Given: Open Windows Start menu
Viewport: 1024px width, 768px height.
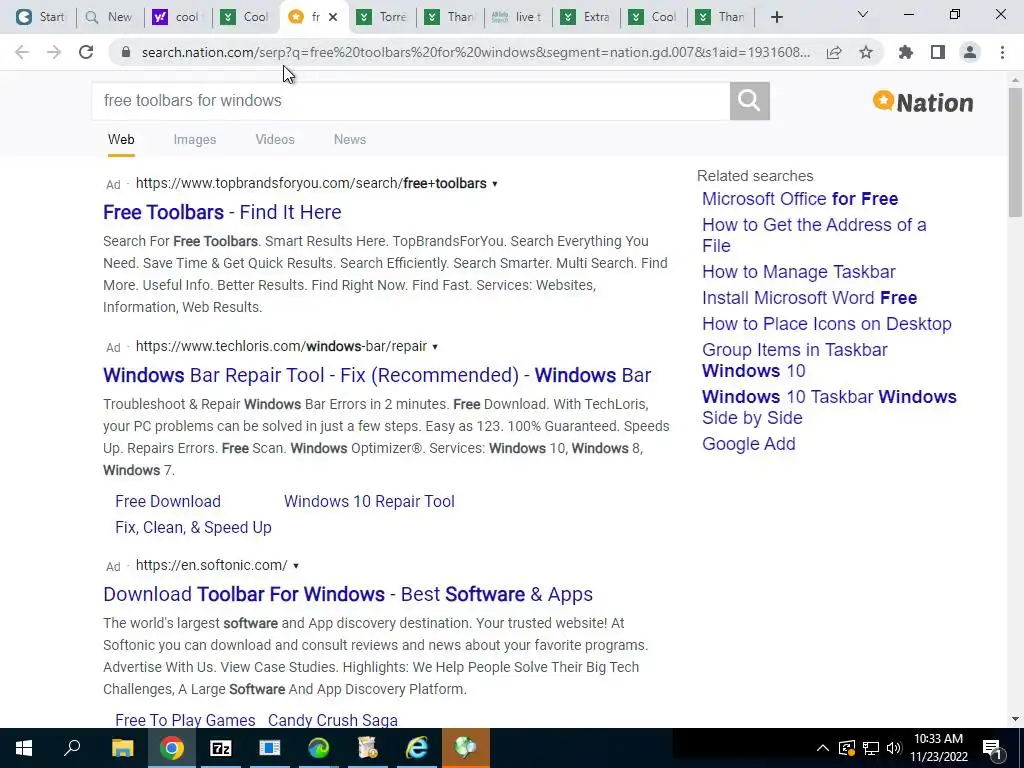Looking at the screenshot, I should pos(24,748).
